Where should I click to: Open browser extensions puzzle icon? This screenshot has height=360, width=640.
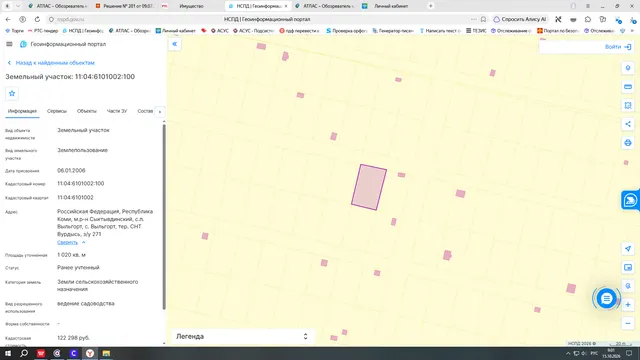point(588,19)
